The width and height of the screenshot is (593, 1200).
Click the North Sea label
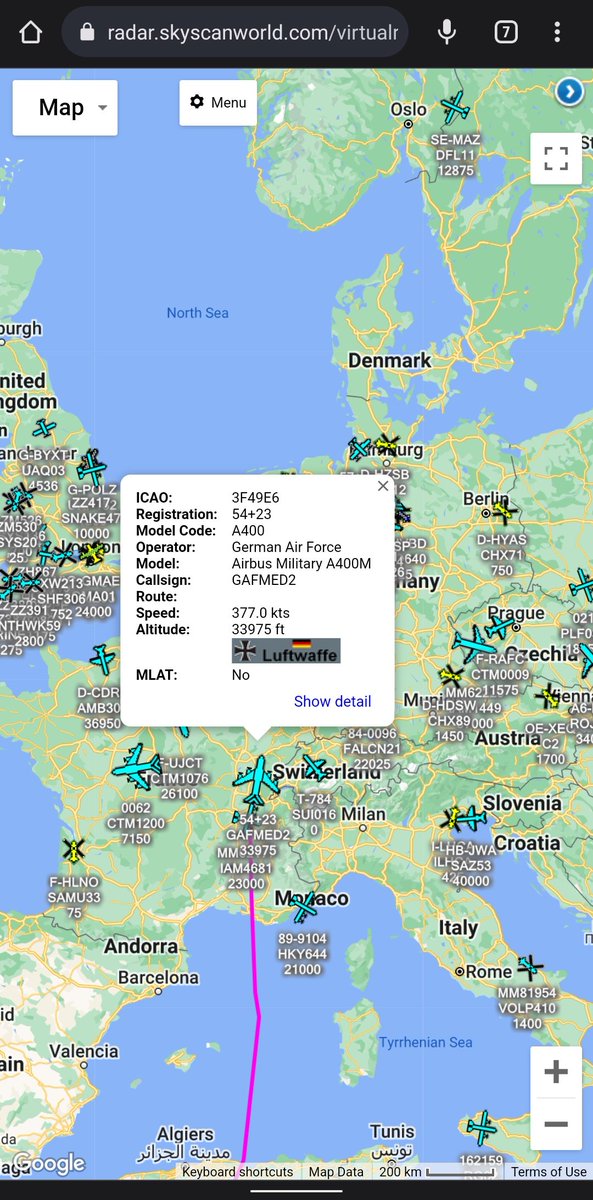pos(197,313)
